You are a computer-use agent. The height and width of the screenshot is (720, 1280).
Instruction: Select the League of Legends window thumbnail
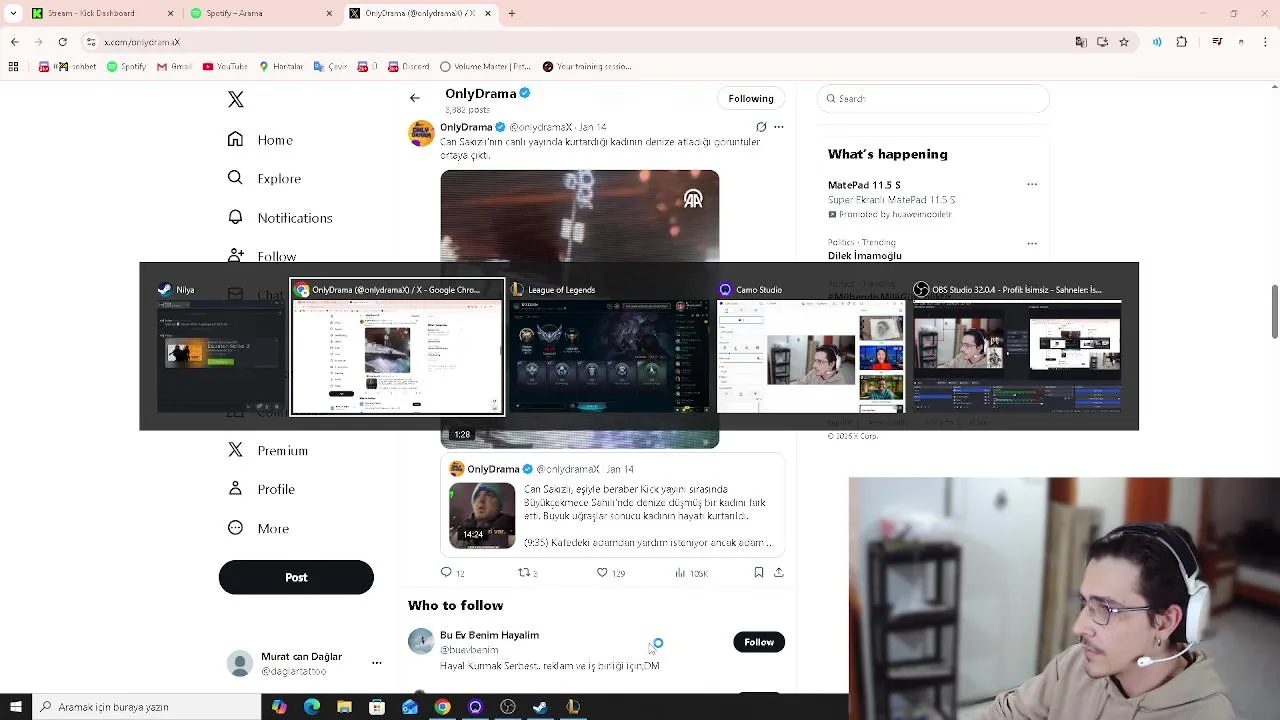(609, 347)
